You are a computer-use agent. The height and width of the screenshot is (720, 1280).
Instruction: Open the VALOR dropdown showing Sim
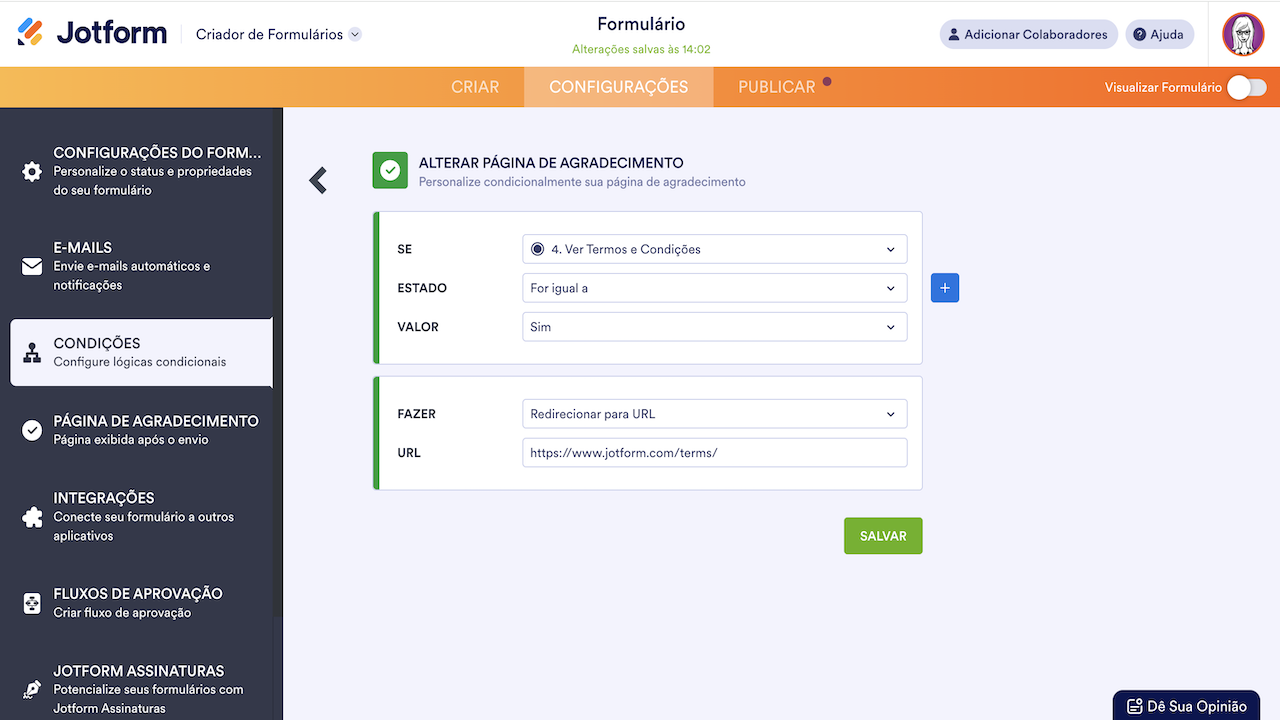[714, 327]
